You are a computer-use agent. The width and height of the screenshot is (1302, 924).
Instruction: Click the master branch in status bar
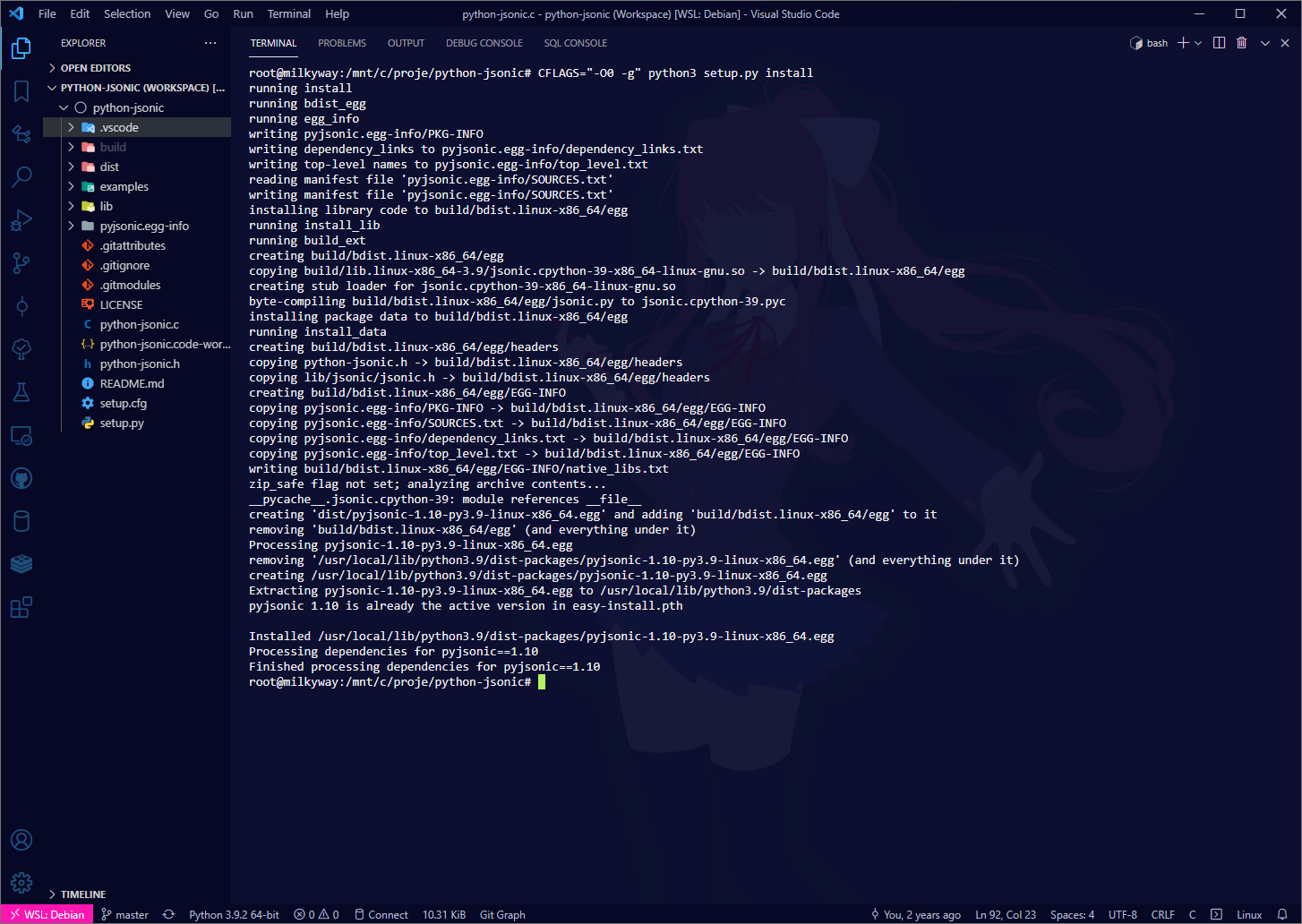coord(124,915)
